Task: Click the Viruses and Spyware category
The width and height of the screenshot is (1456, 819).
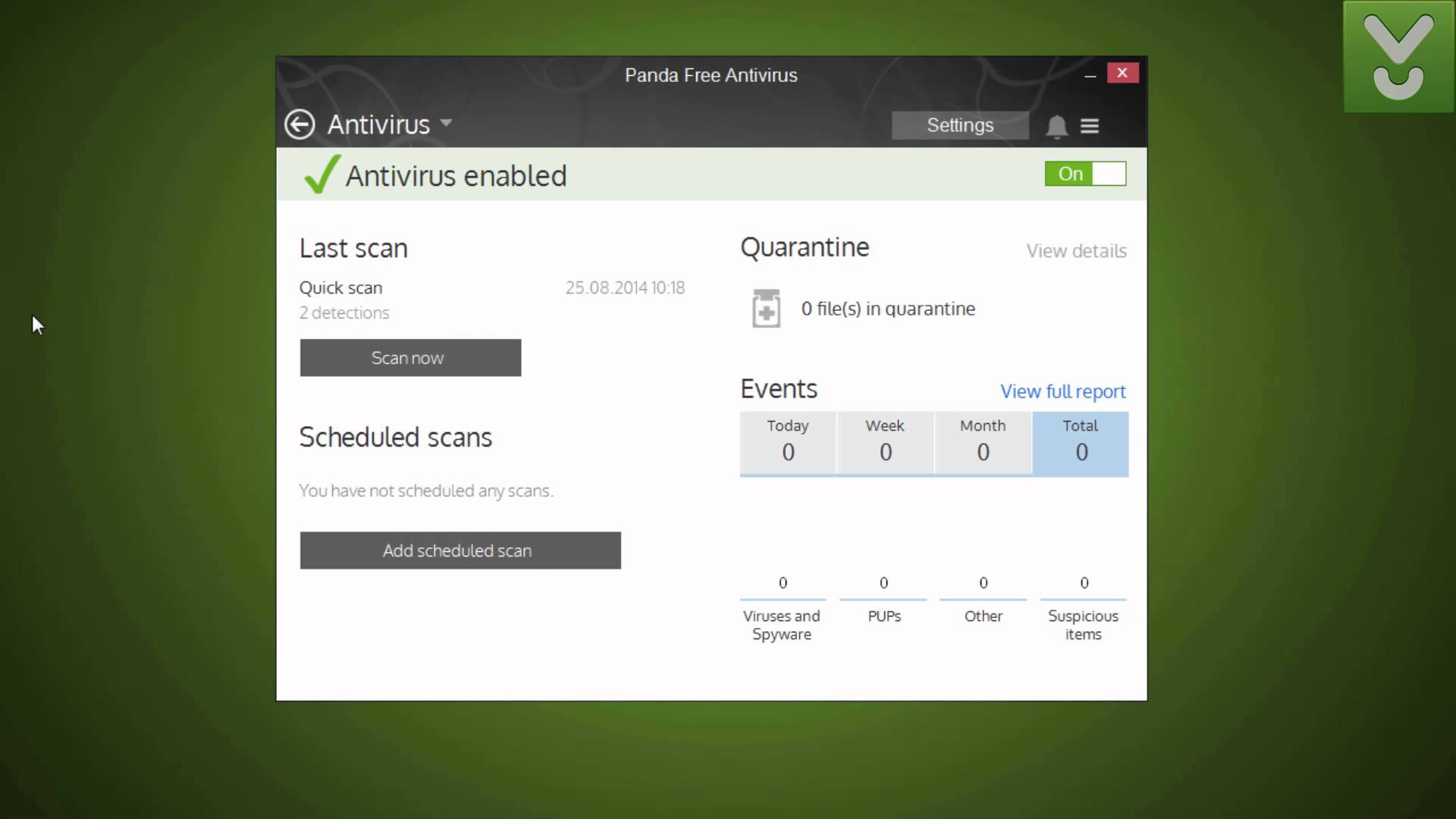Action: click(x=782, y=625)
